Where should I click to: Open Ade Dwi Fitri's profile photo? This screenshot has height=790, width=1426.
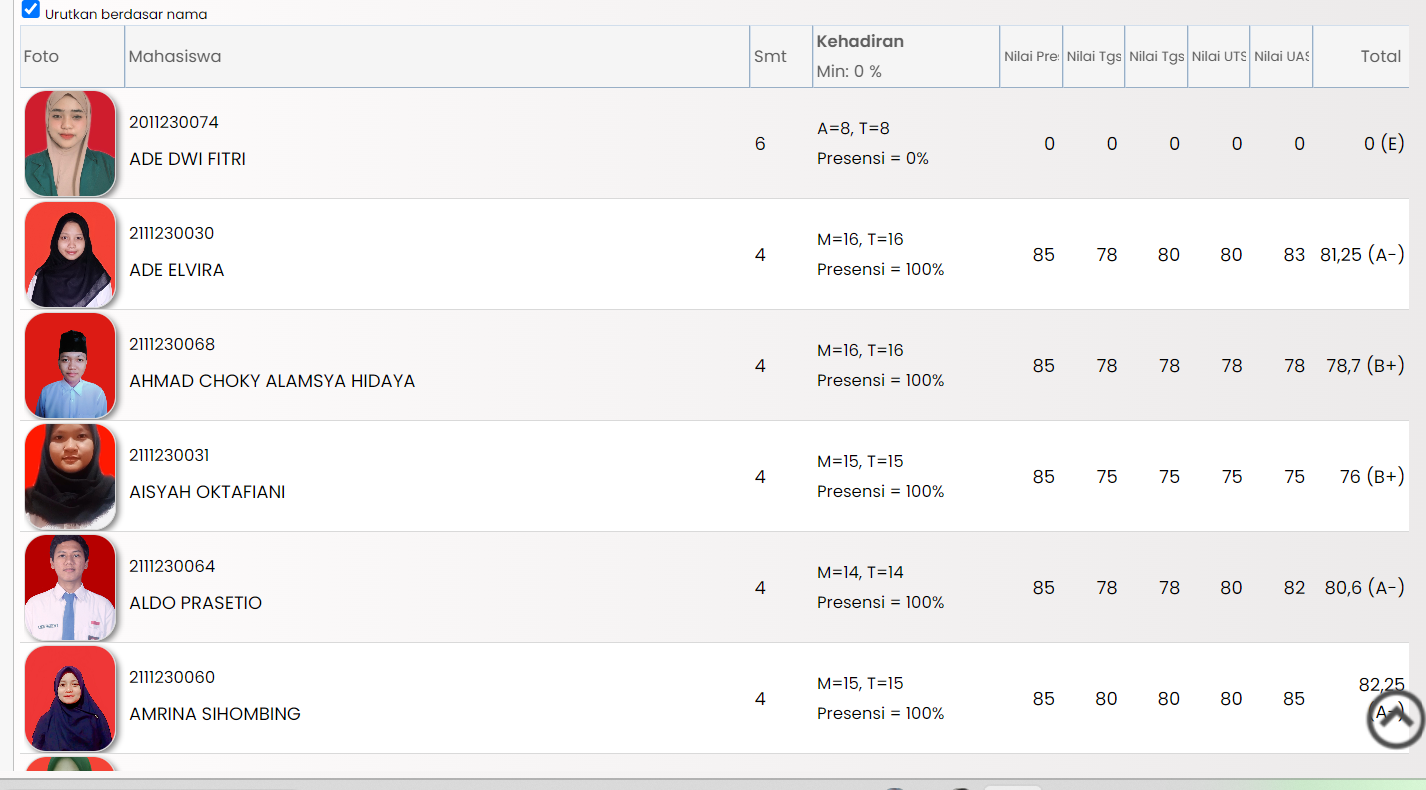tap(70, 144)
